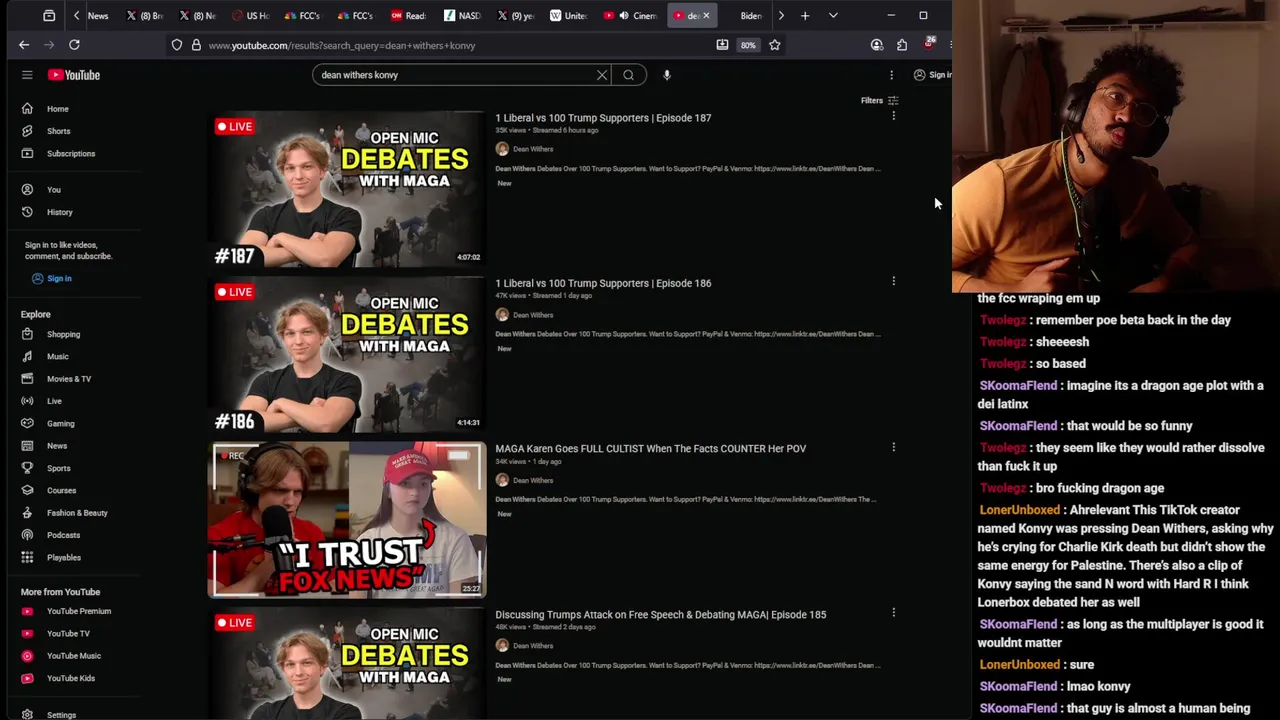Open the Filters control

[880, 101]
